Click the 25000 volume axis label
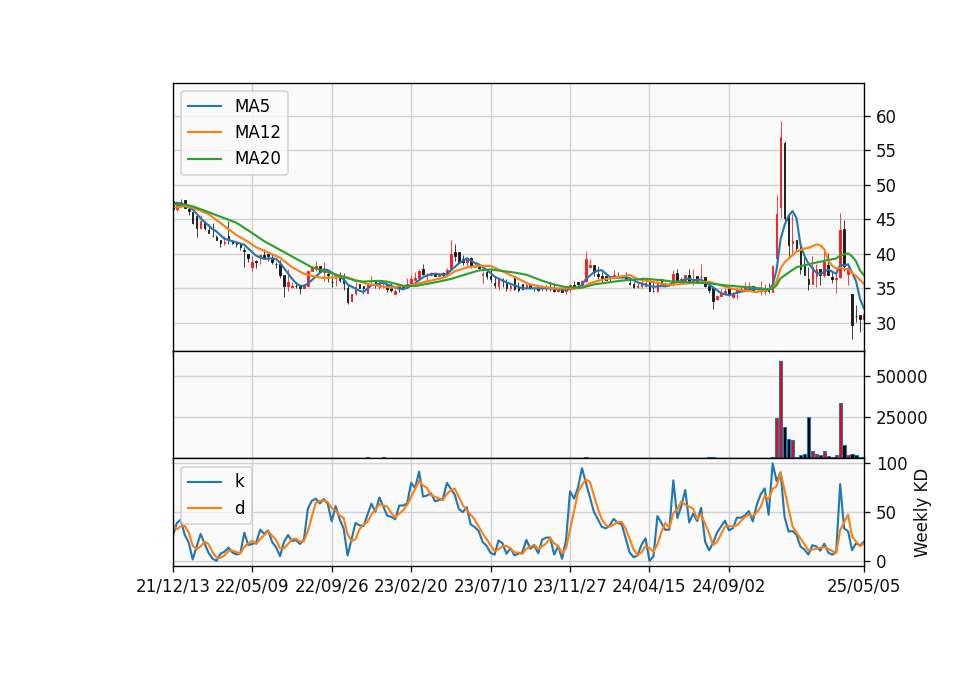The width and height of the screenshot is (960, 690). pos(901,418)
